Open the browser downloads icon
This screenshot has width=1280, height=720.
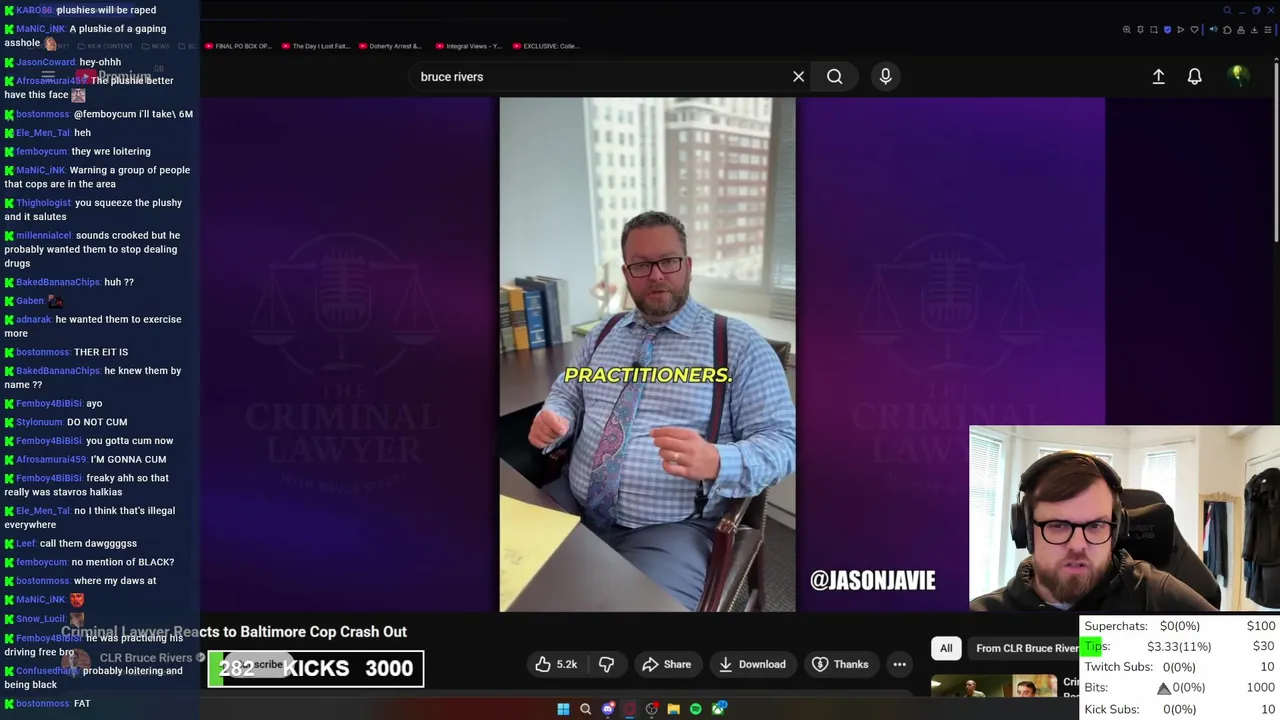[x=1254, y=30]
